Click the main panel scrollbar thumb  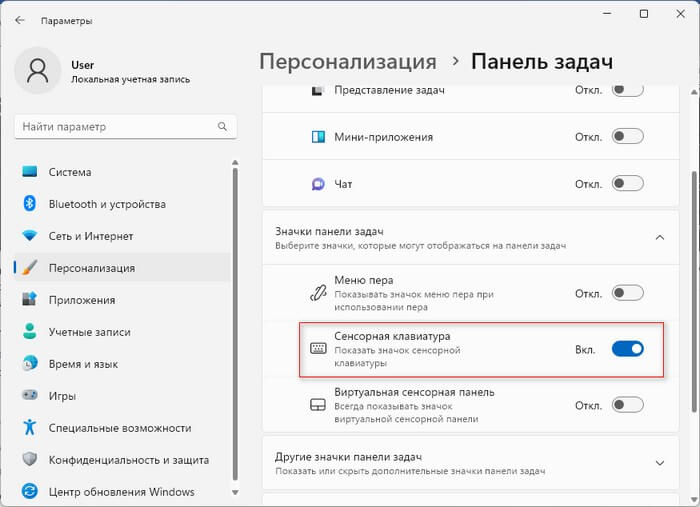point(694,292)
